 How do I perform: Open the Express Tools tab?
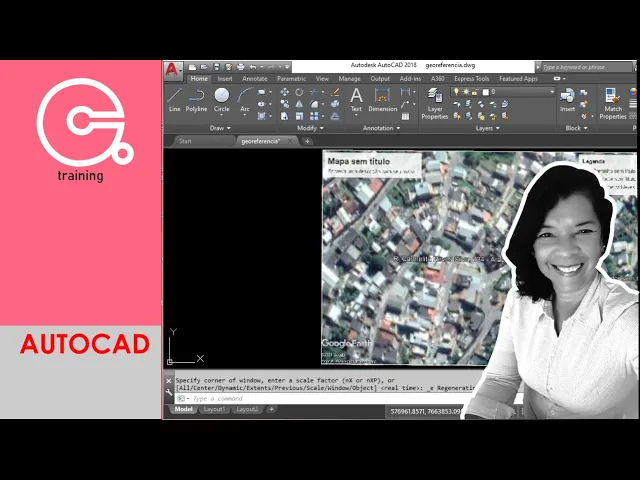pos(471,79)
